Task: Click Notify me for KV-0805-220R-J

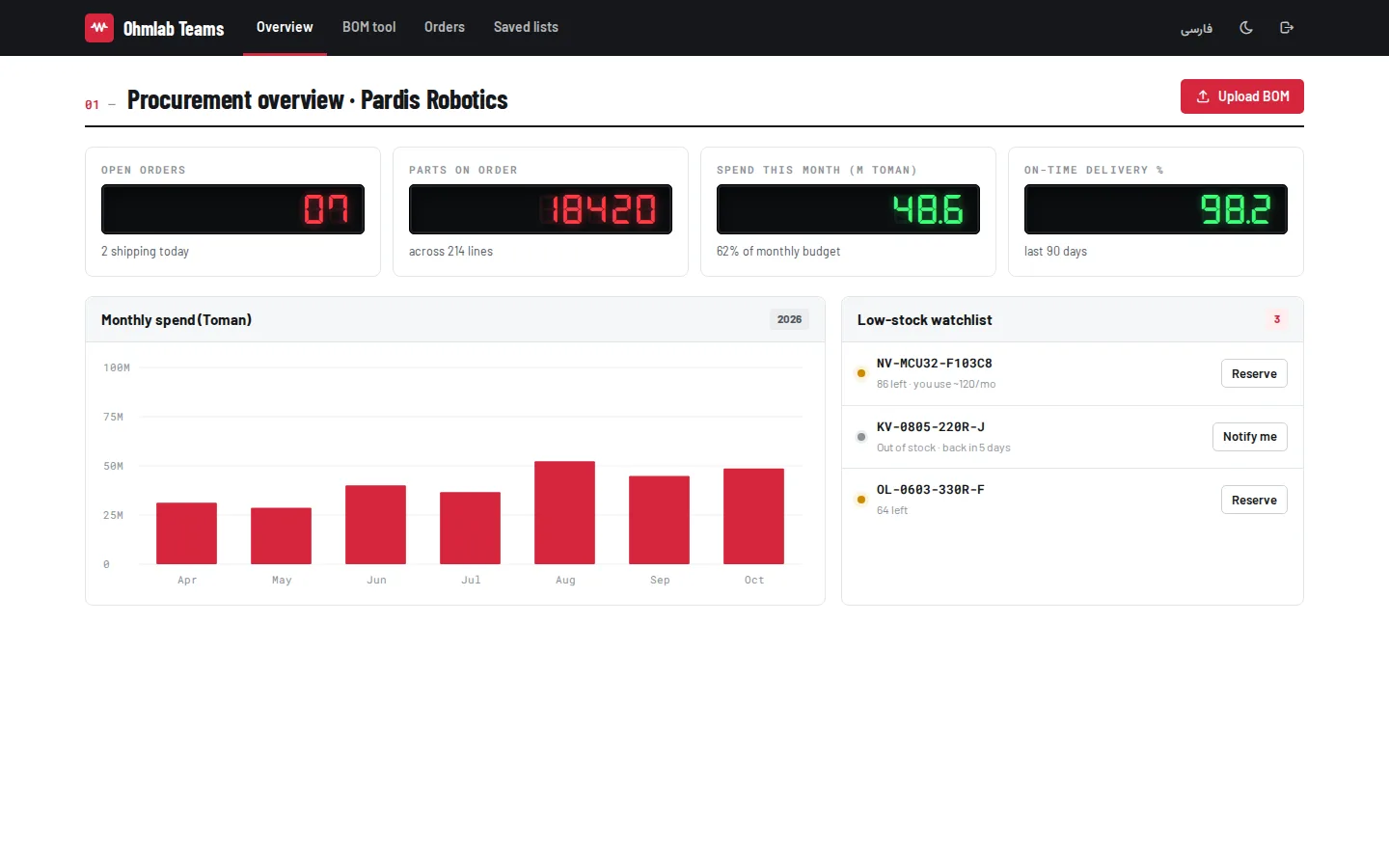Action: coord(1249,437)
